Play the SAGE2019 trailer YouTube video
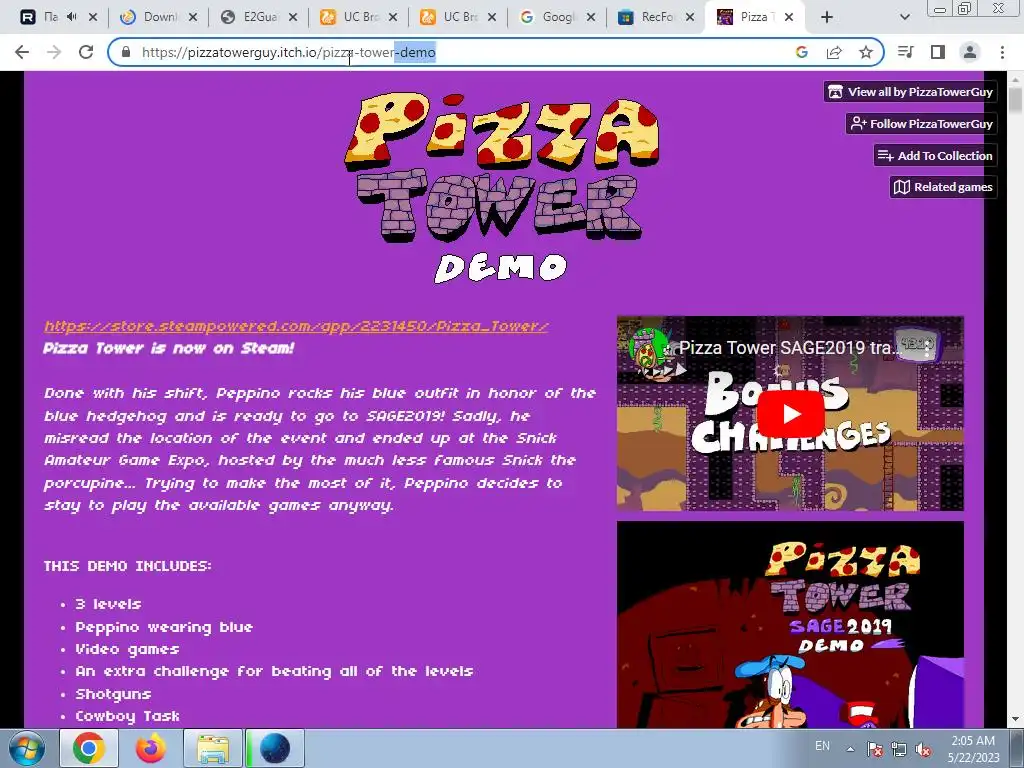Screen dimensions: 1024x768 [790, 414]
